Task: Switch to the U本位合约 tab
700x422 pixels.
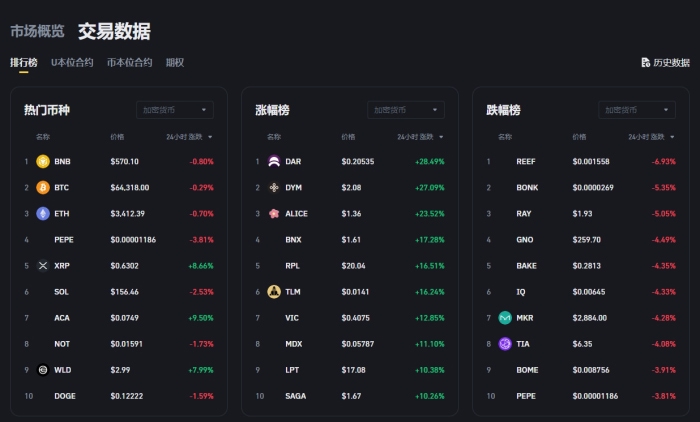Action: [72, 63]
